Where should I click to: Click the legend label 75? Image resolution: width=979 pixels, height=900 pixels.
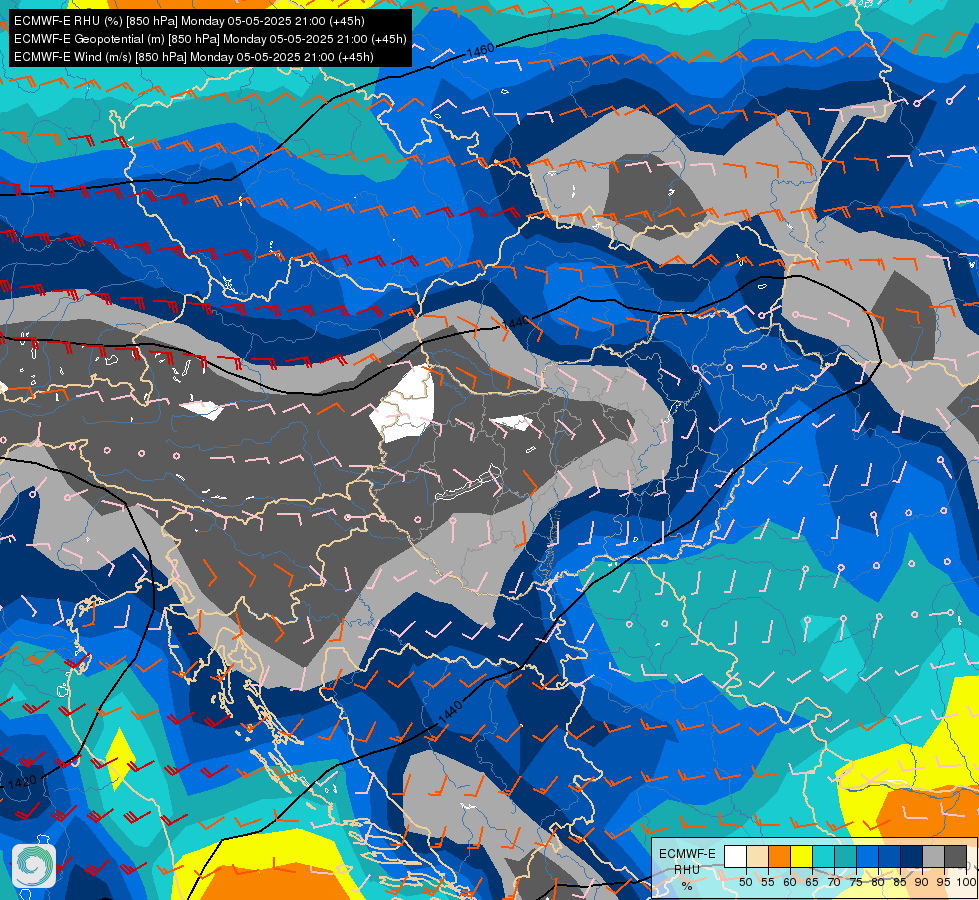point(856,882)
